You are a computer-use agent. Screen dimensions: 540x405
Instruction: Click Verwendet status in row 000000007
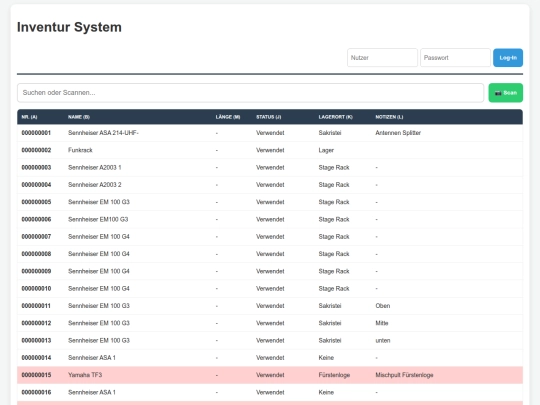click(x=270, y=237)
